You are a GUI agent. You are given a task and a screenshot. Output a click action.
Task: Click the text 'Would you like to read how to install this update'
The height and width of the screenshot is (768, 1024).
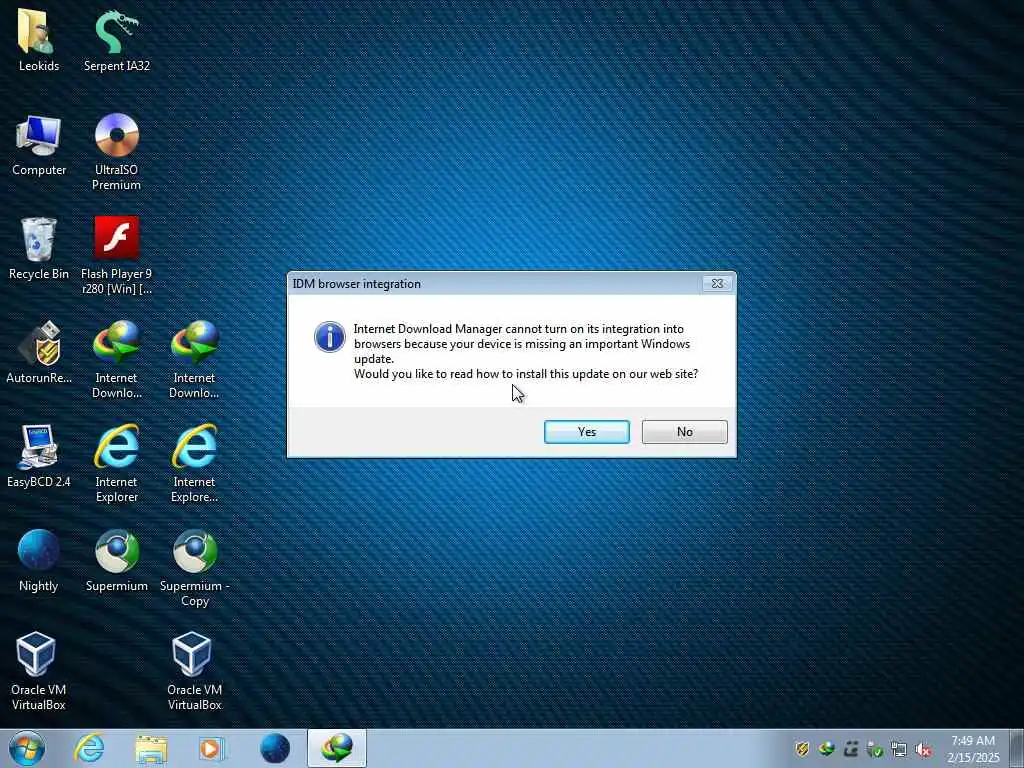tap(481, 374)
